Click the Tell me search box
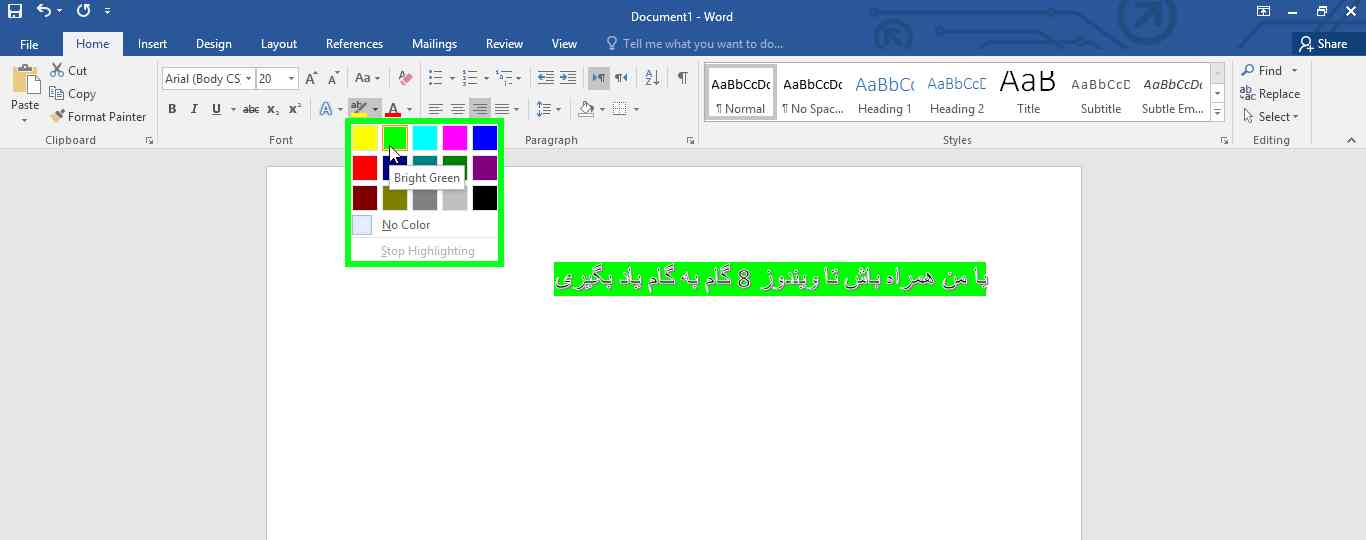 (702, 44)
